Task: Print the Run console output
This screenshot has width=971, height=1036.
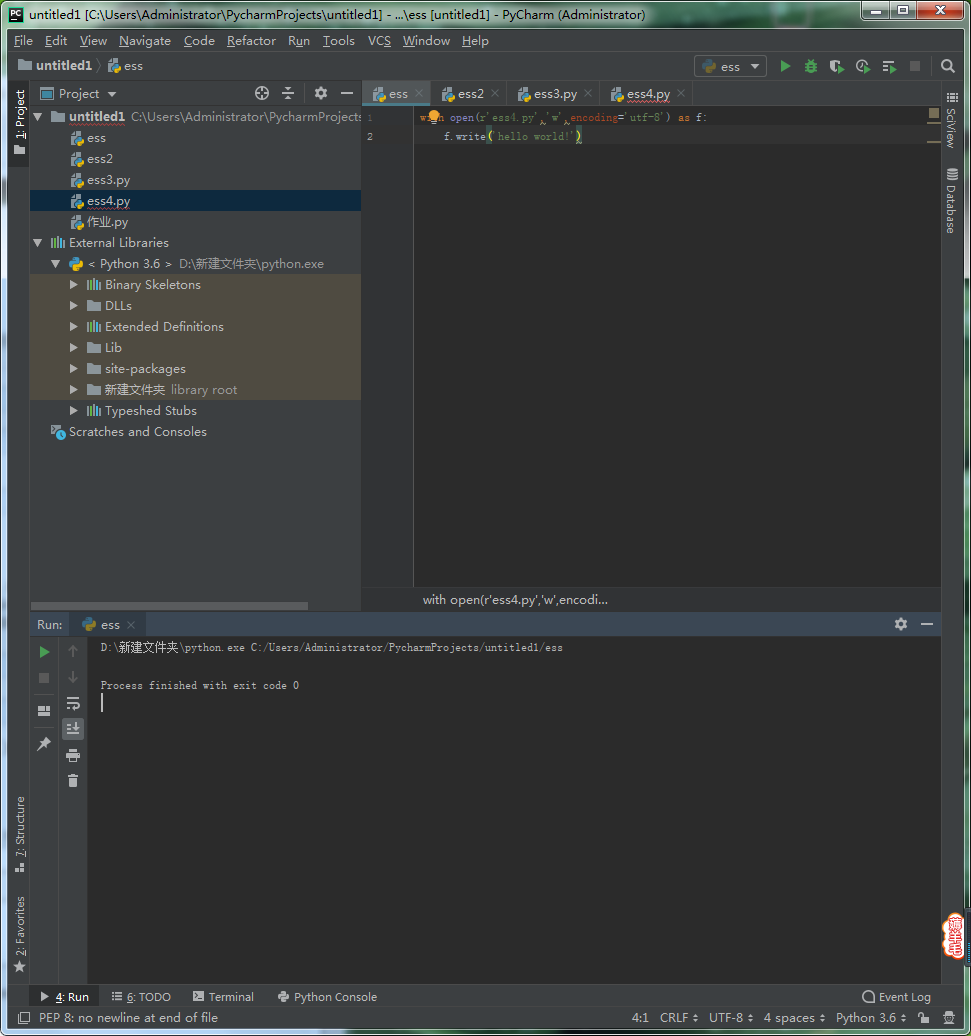Action: pyautogui.click(x=73, y=755)
